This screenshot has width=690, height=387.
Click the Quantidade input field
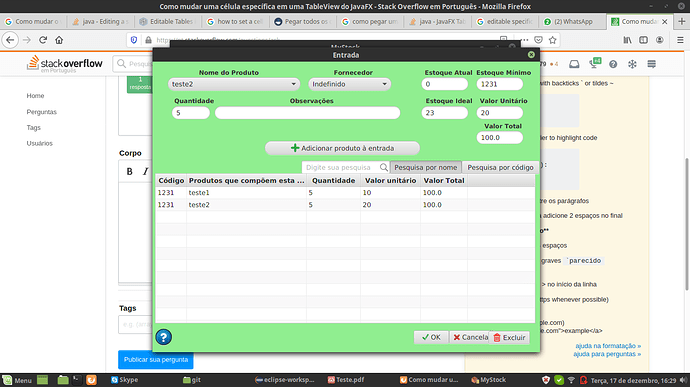(191, 113)
